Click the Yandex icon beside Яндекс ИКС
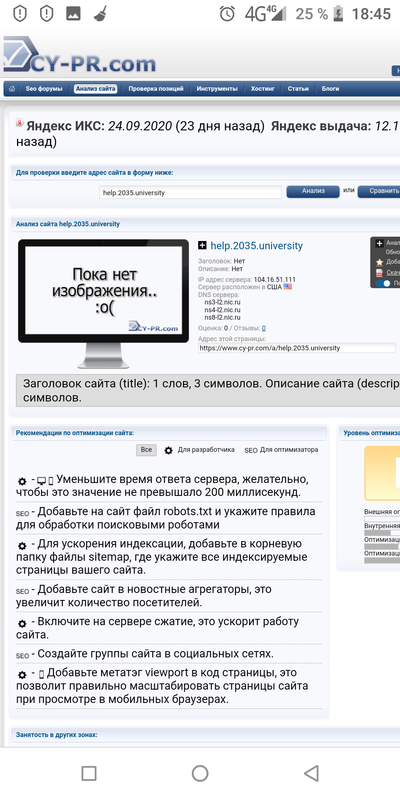This screenshot has height=800, width=400. (19, 123)
